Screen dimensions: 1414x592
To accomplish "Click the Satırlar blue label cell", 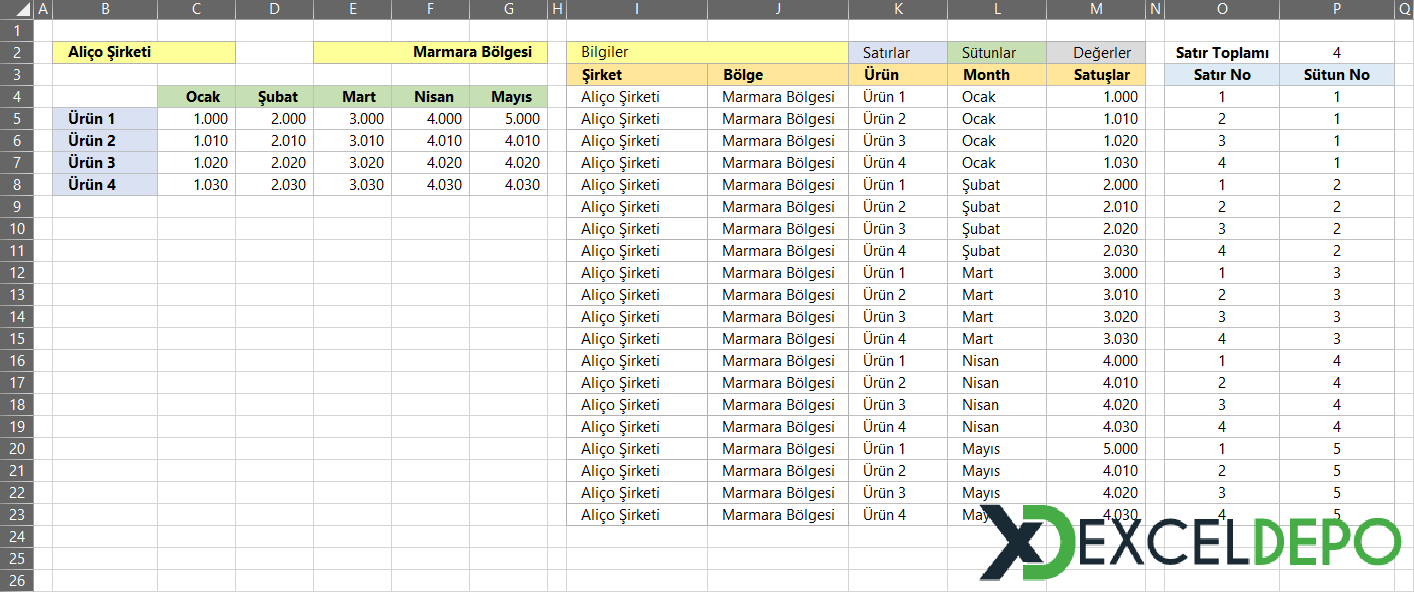I will 897,52.
